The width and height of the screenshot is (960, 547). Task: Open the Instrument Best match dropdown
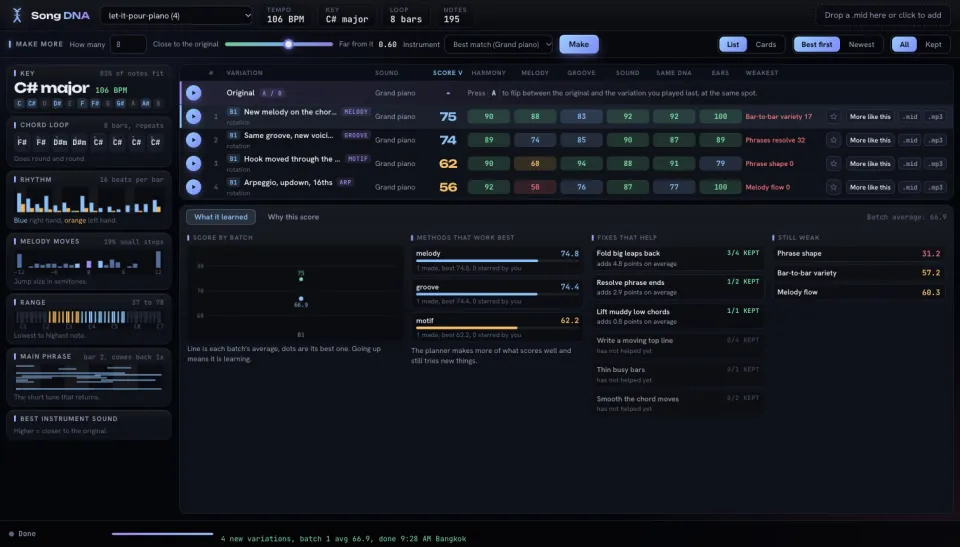(x=500, y=44)
